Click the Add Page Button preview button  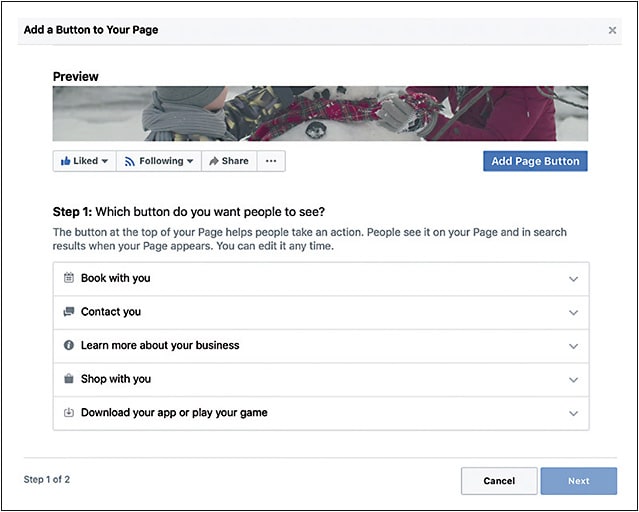535,161
